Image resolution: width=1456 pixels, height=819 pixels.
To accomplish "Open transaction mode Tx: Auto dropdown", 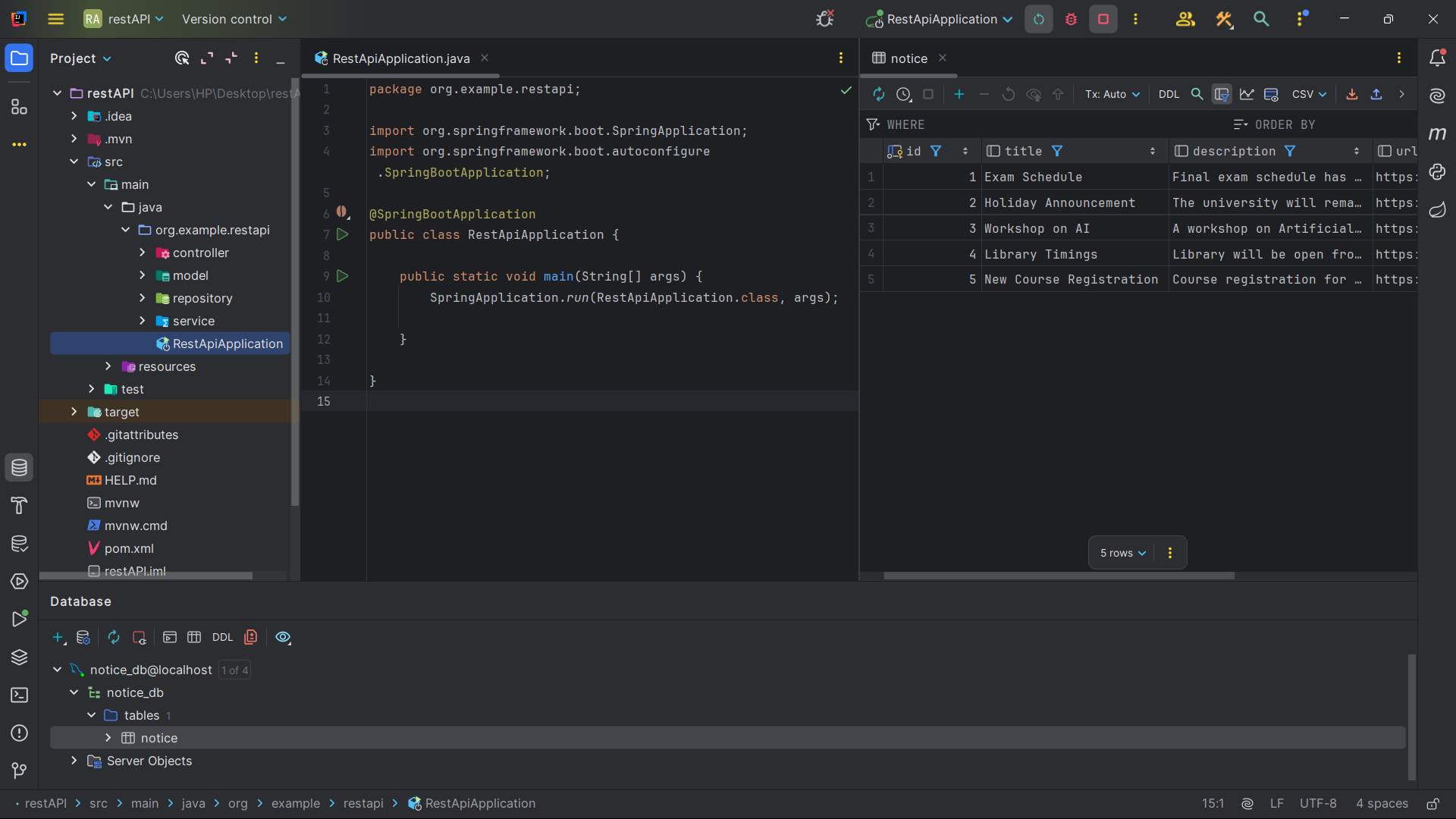I will pyautogui.click(x=1112, y=94).
